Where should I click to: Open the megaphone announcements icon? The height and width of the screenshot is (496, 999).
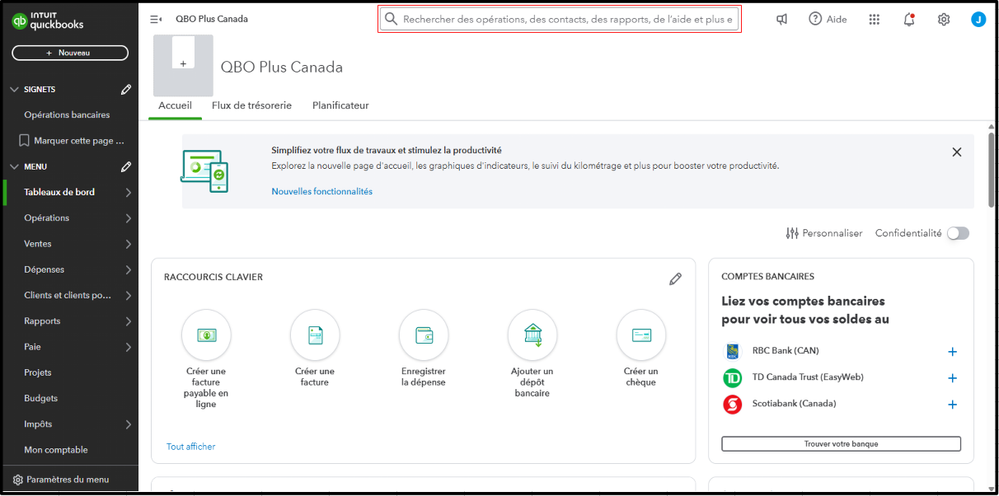pos(782,19)
